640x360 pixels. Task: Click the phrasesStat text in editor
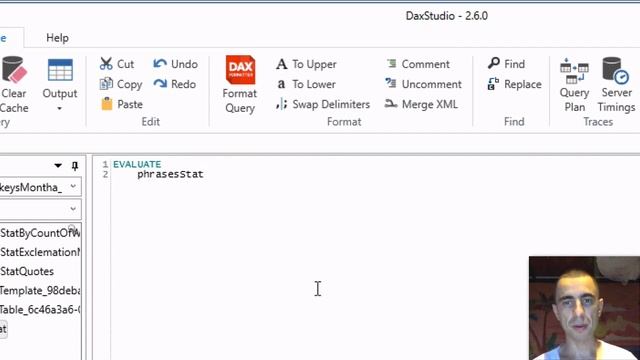[x=170, y=174]
